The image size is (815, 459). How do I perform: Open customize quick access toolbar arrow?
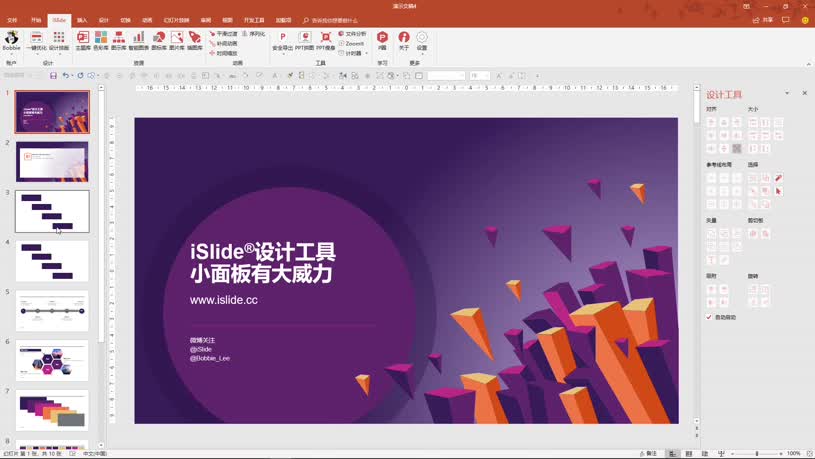tap(537, 76)
